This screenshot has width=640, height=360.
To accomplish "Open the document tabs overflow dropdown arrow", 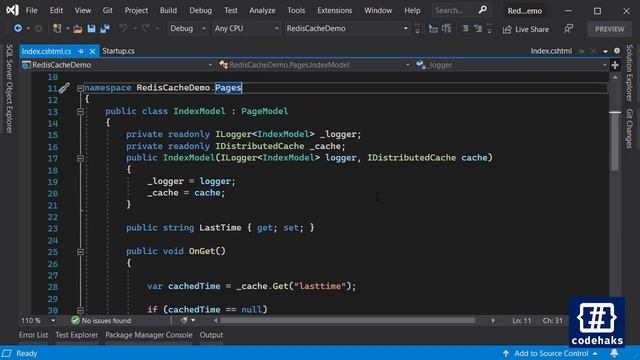I will [605, 51].
